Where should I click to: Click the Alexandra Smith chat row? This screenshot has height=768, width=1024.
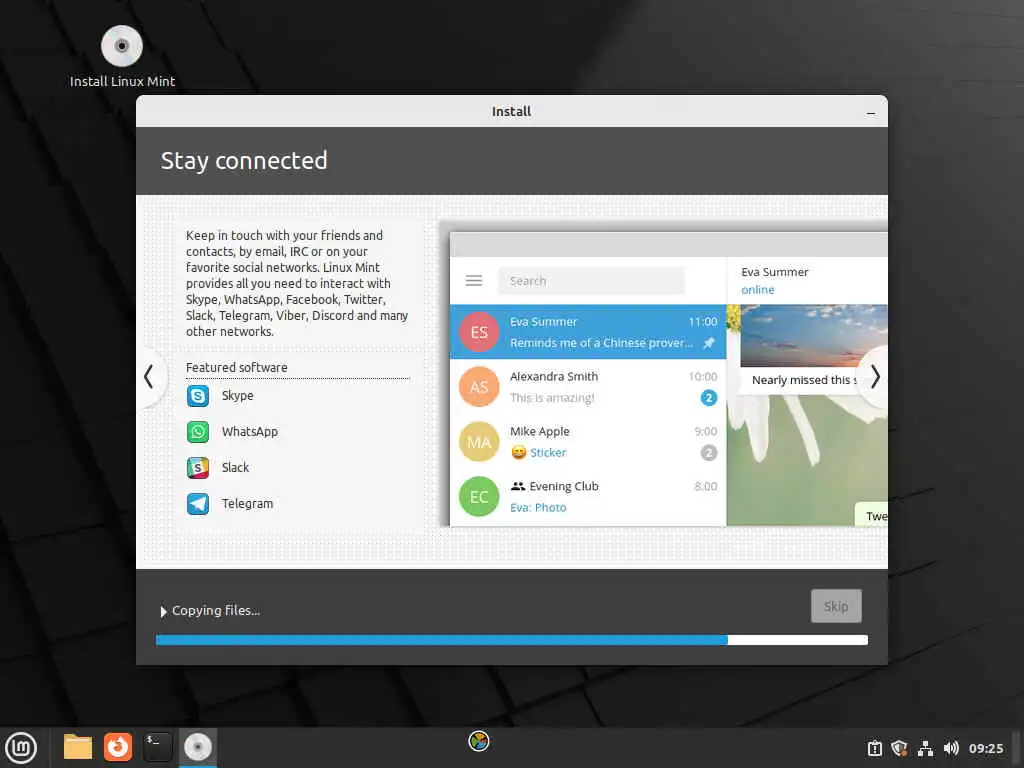[588, 387]
